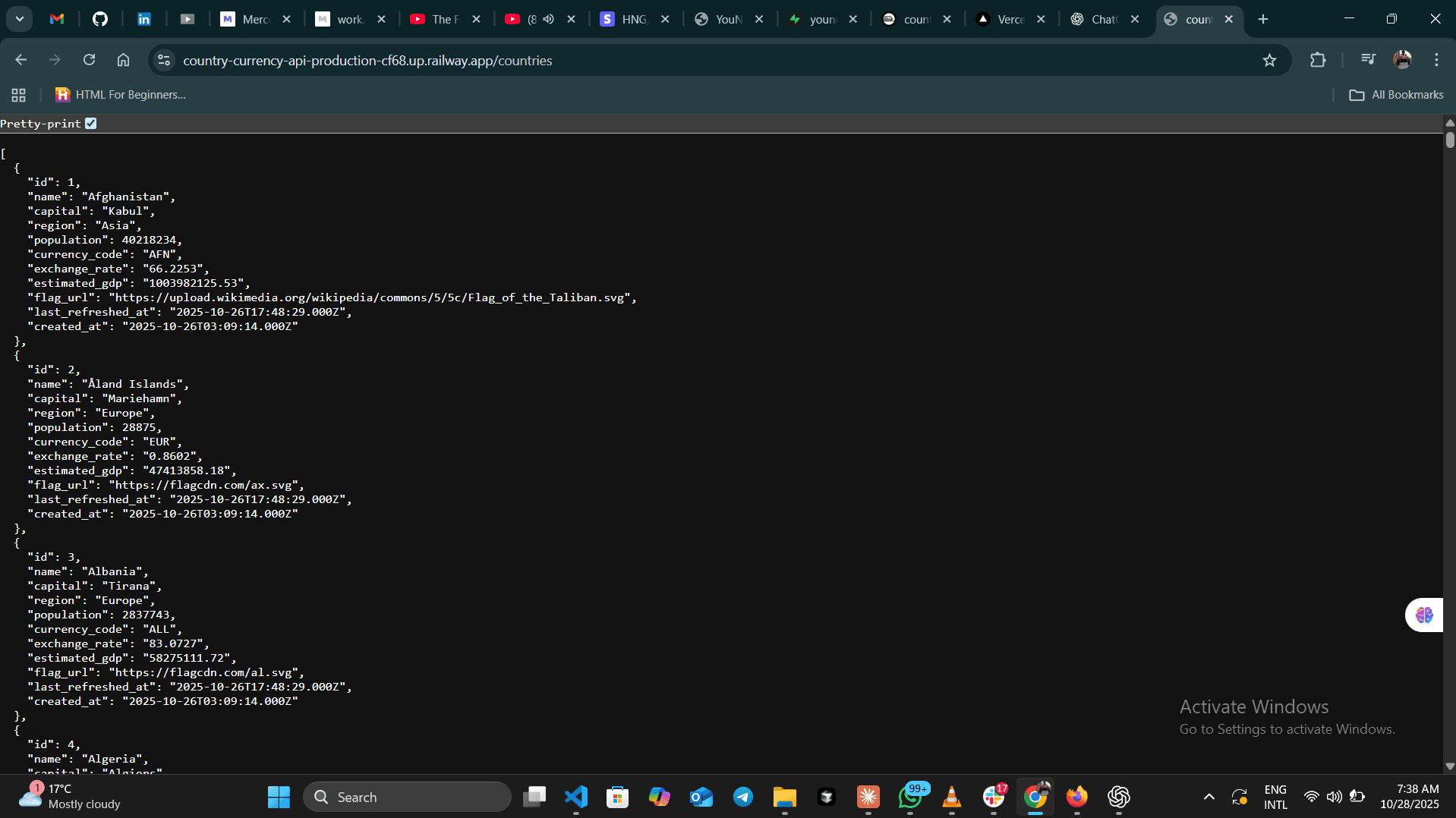This screenshot has height=818, width=1456.
Task: Switch the ENG INTL keyboard layout
Action: [1276, 797]
